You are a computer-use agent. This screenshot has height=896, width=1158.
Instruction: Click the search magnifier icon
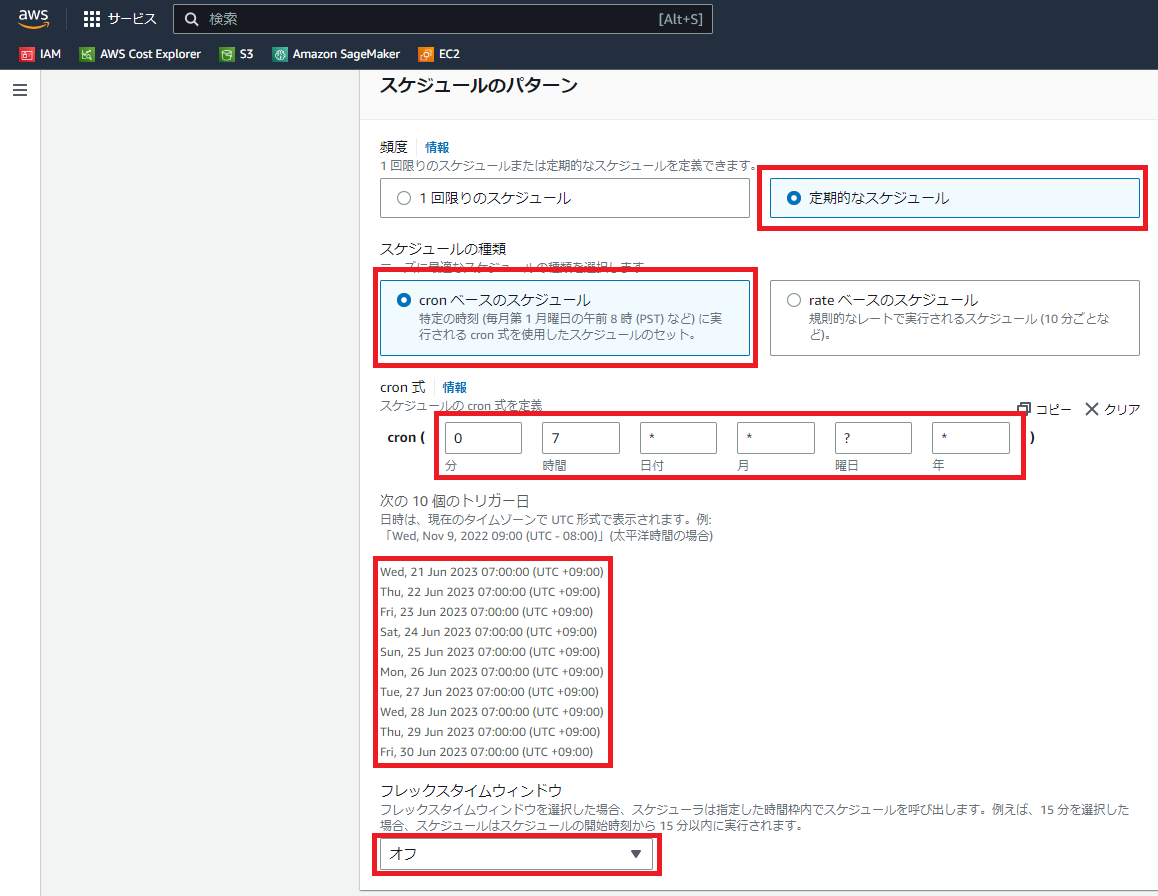[x=190, y=18]
